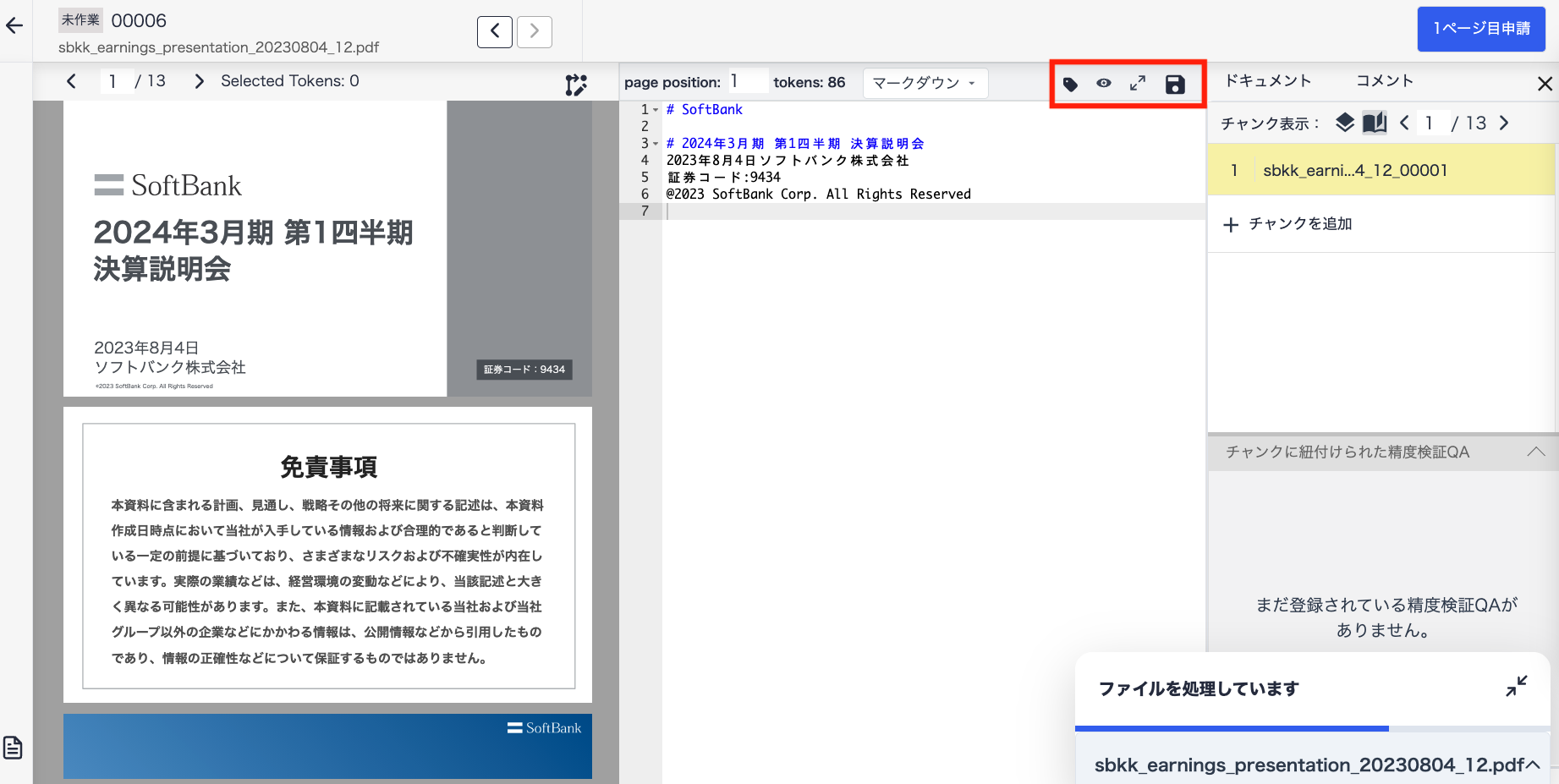Click the 証券コード:9434 editor line
The width and height of the screenshot is (1559, 784).
coord(724,178)
